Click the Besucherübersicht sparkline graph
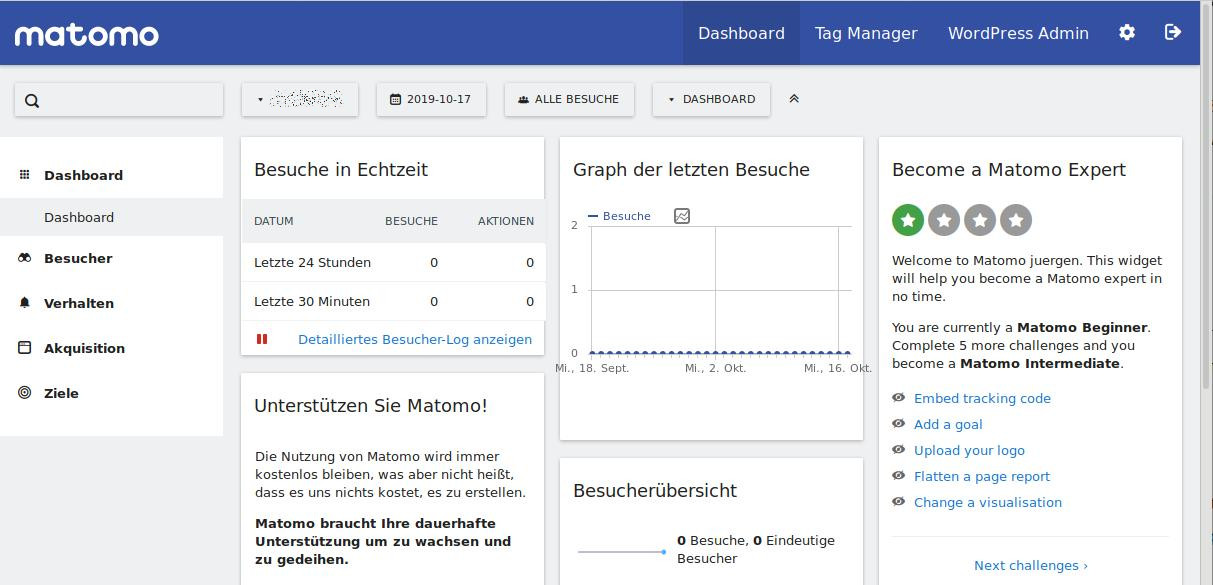The image size is (1213, 585). coord(622,551)
